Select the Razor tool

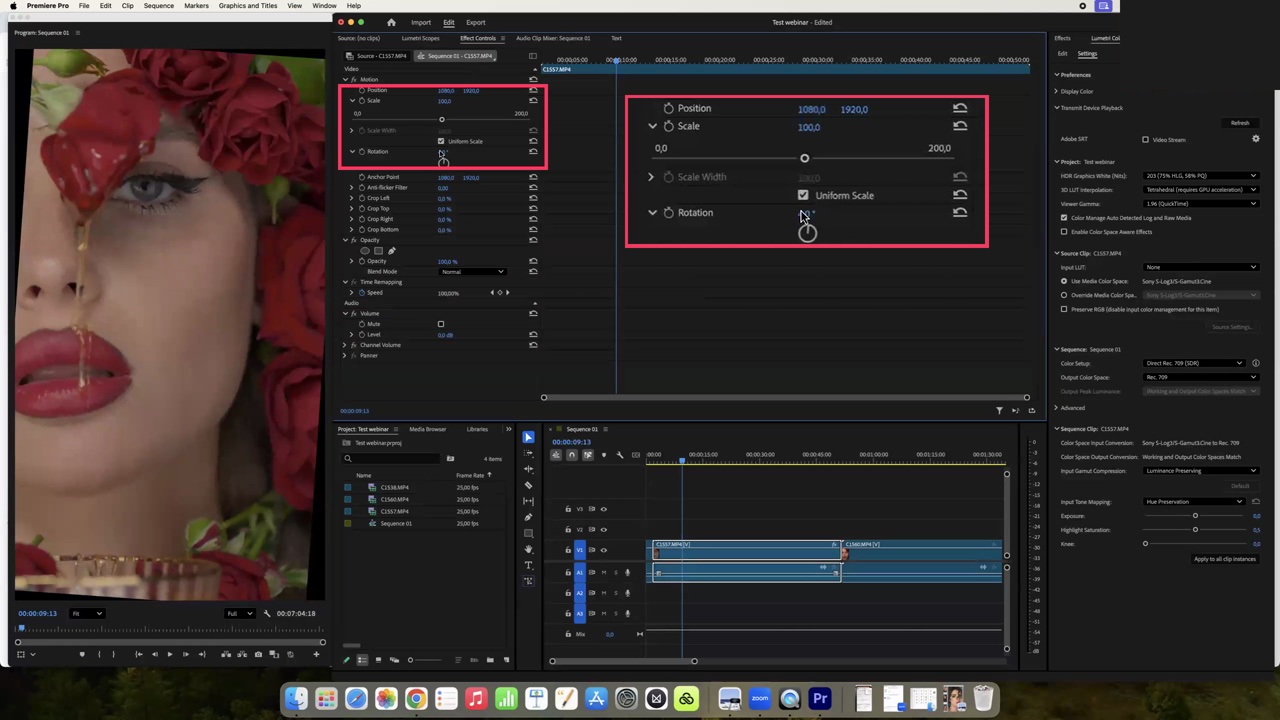click(528, 485)
